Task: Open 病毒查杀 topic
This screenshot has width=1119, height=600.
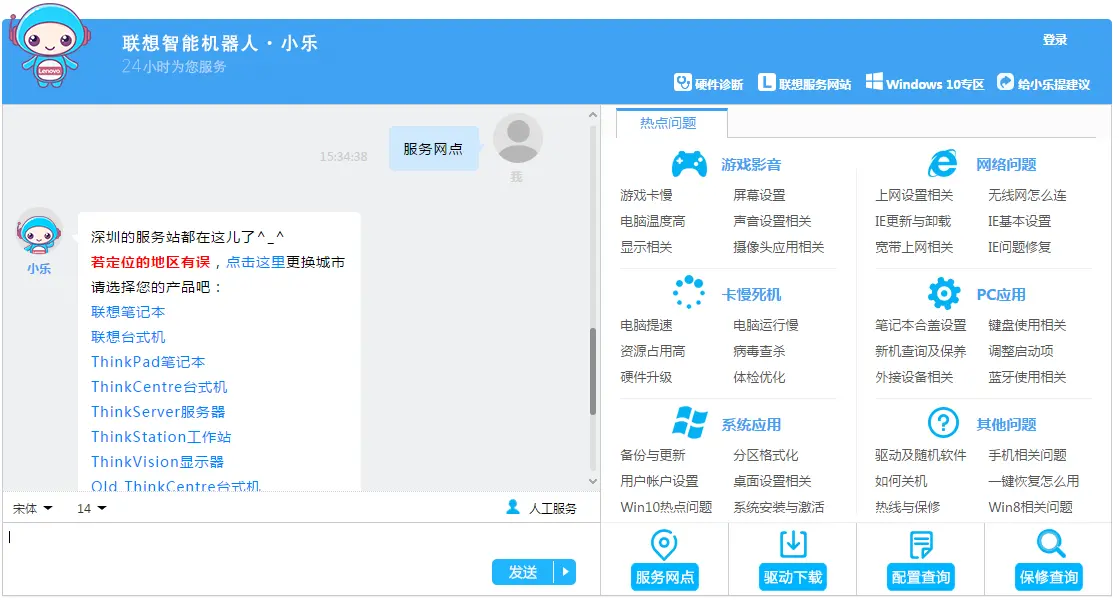Action: (x=759, y=351)
